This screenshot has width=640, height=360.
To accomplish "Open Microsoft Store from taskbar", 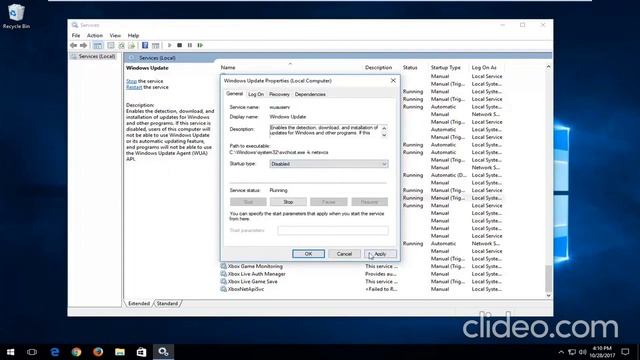I will [x=141, y=352].
